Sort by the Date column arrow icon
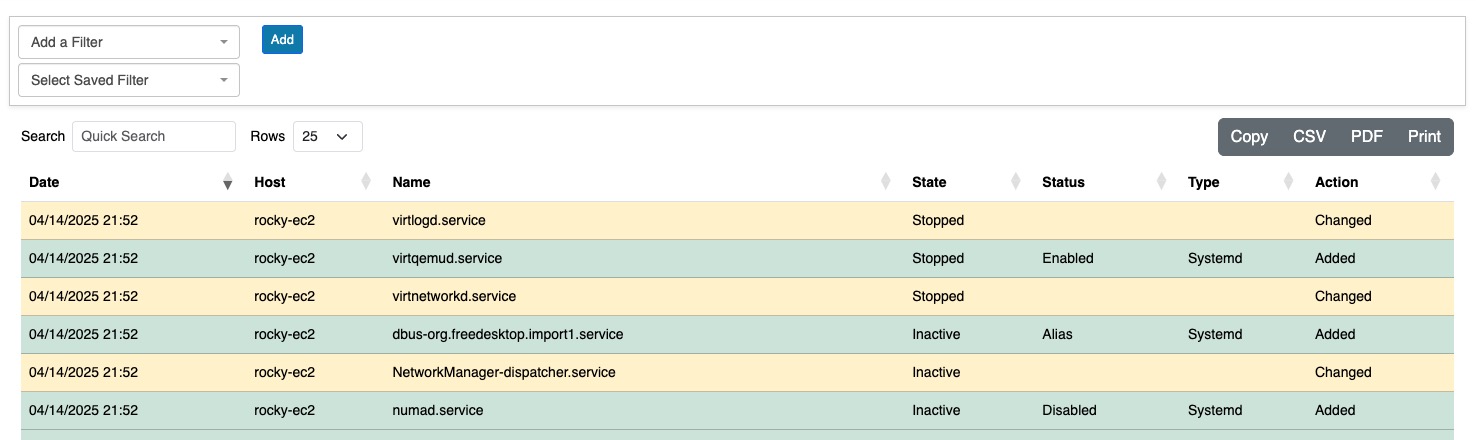This screenshot has width=1476, height=440. coord(227,182)
